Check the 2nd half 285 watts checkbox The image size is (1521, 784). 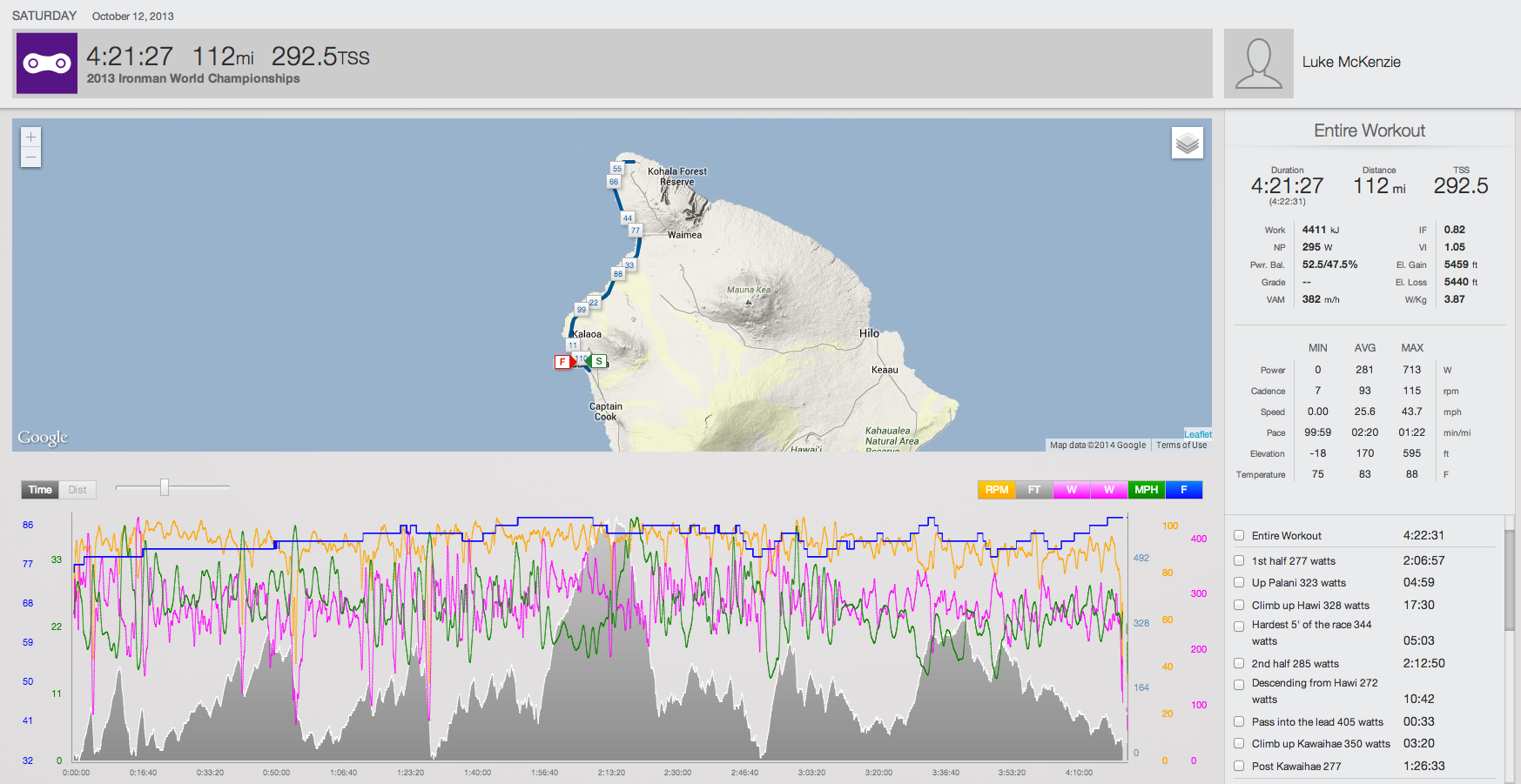pyautogui.click(x=1239, y=663)
